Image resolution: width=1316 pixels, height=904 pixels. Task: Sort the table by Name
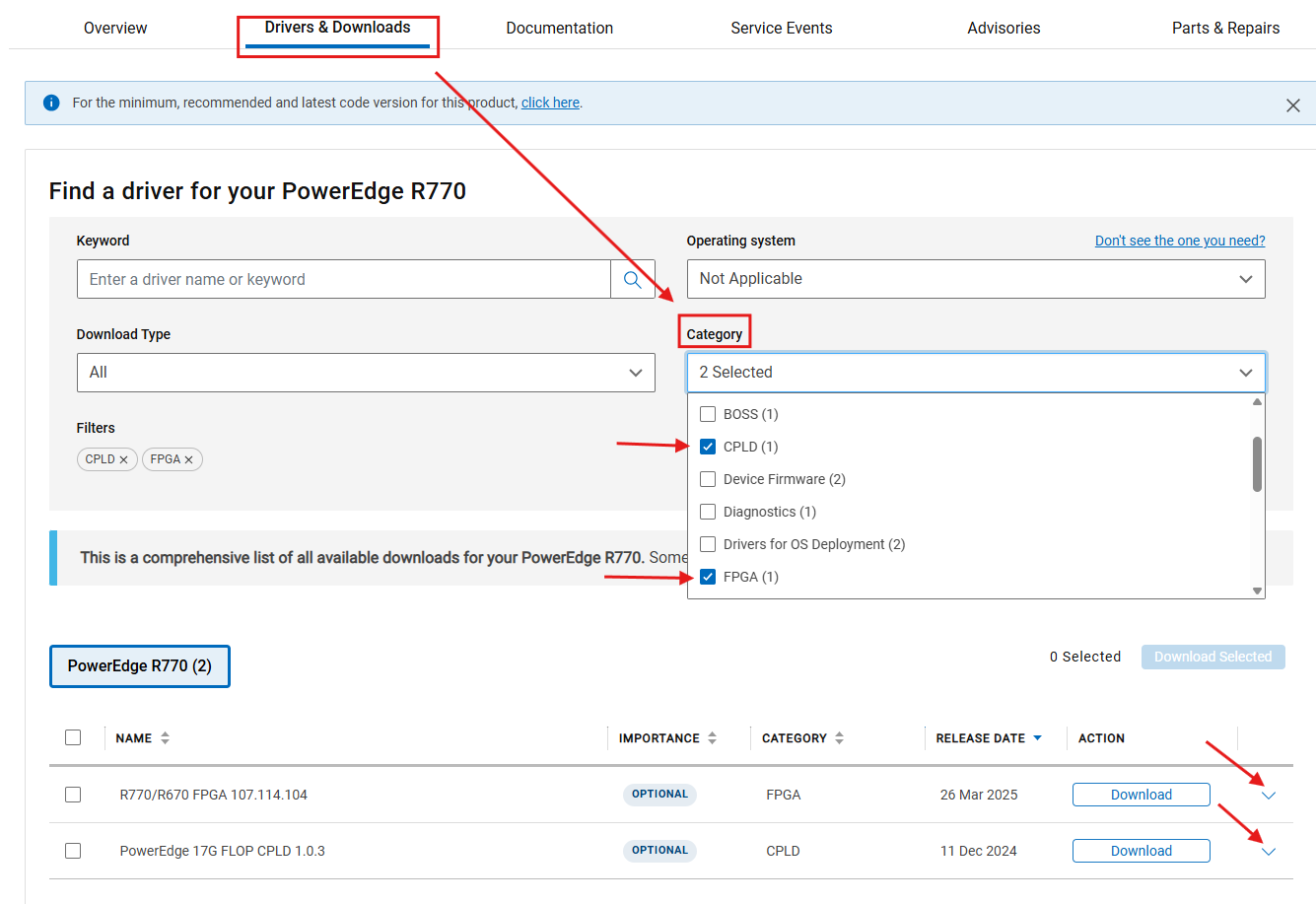163,737
